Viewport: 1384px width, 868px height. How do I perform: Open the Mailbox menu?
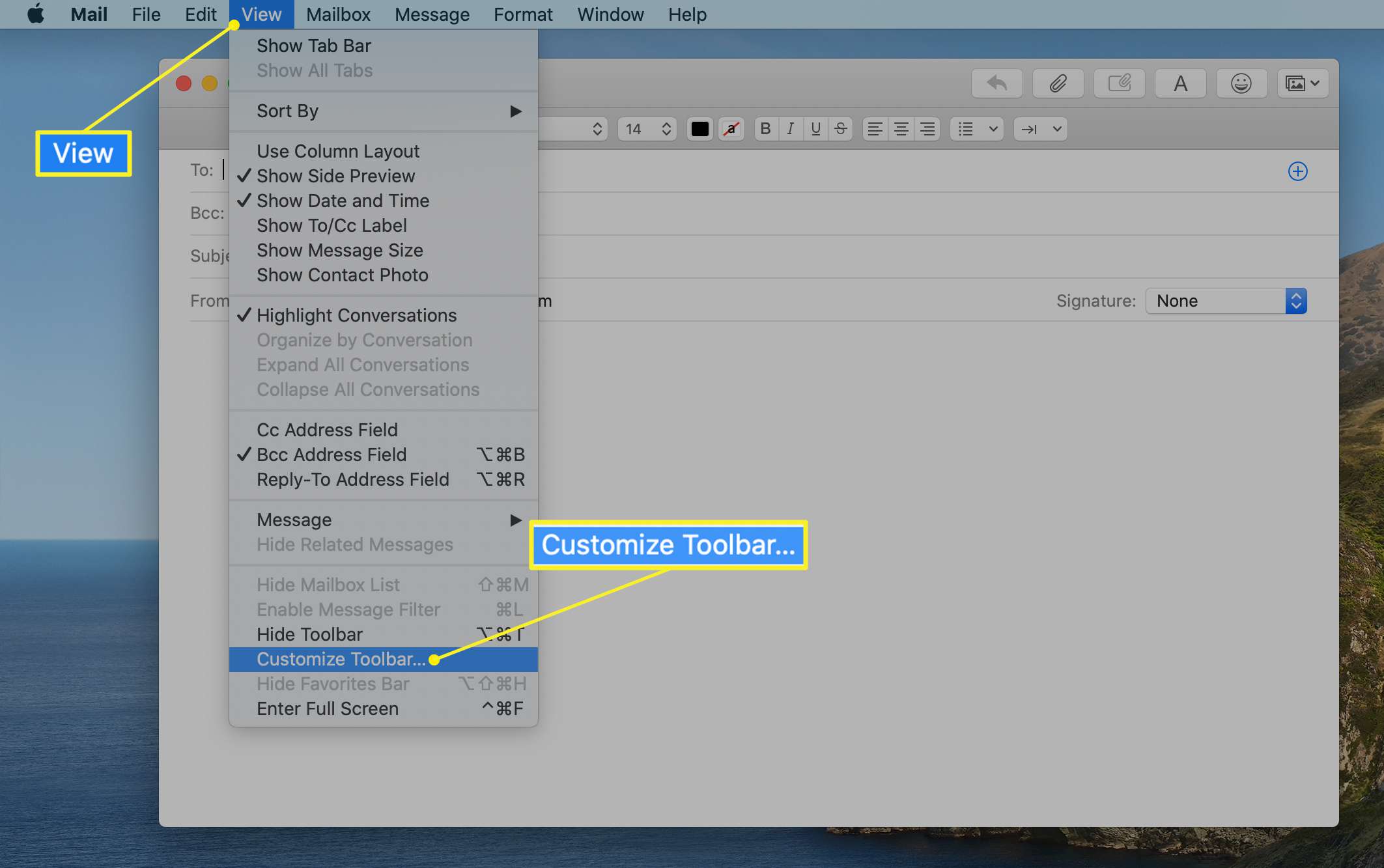click(338, 14)
